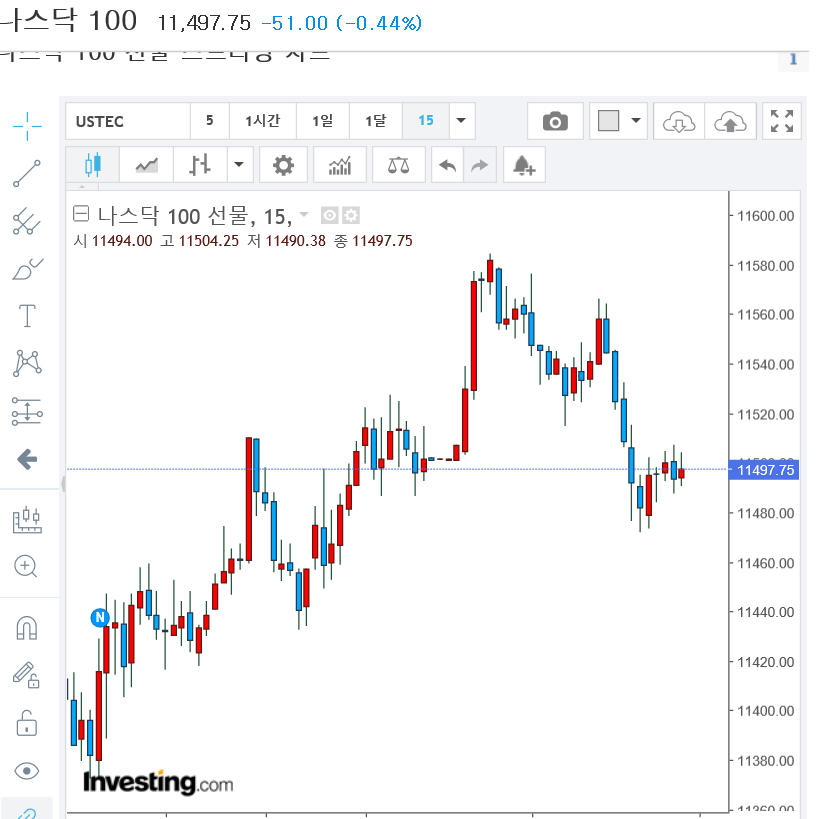Select area line chart style
The width and height of the screenshot is (818, 819).
[x=146, y=165]
